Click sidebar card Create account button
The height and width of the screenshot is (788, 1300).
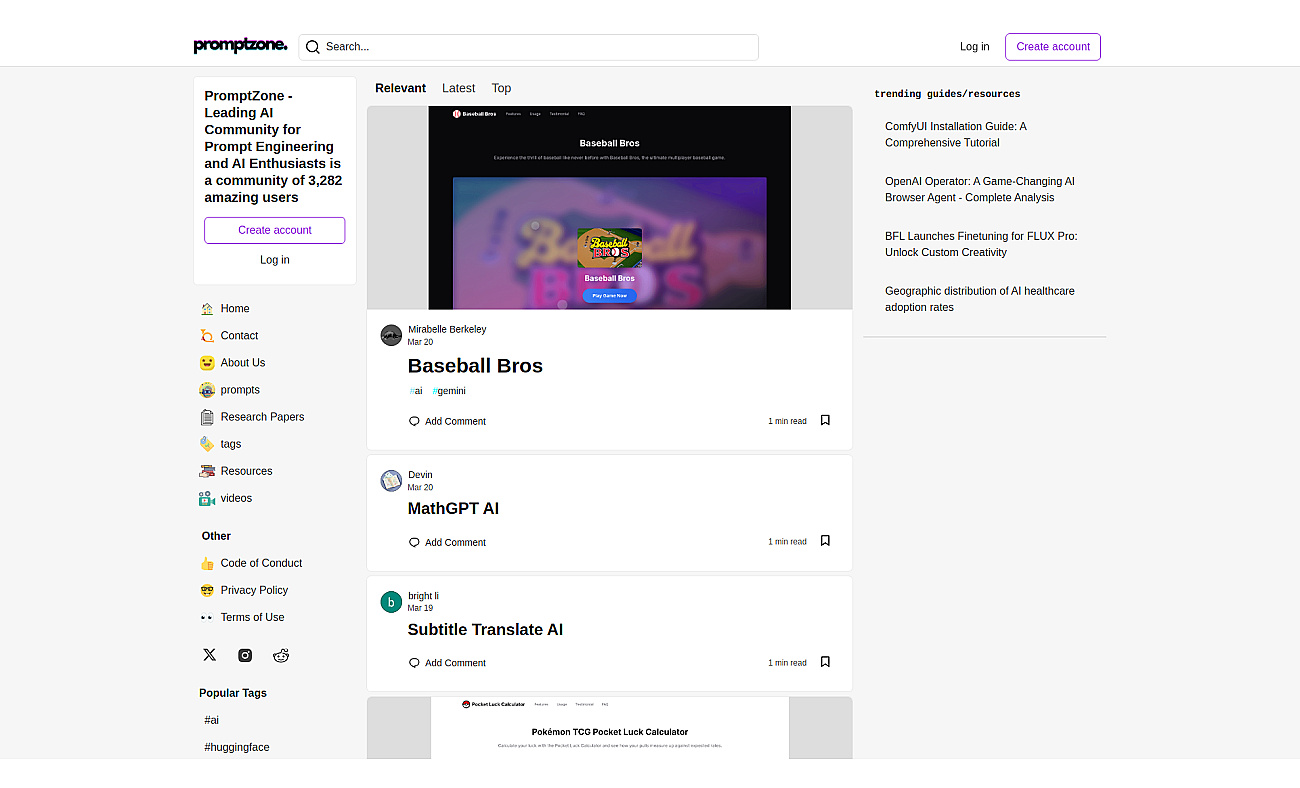275,230
